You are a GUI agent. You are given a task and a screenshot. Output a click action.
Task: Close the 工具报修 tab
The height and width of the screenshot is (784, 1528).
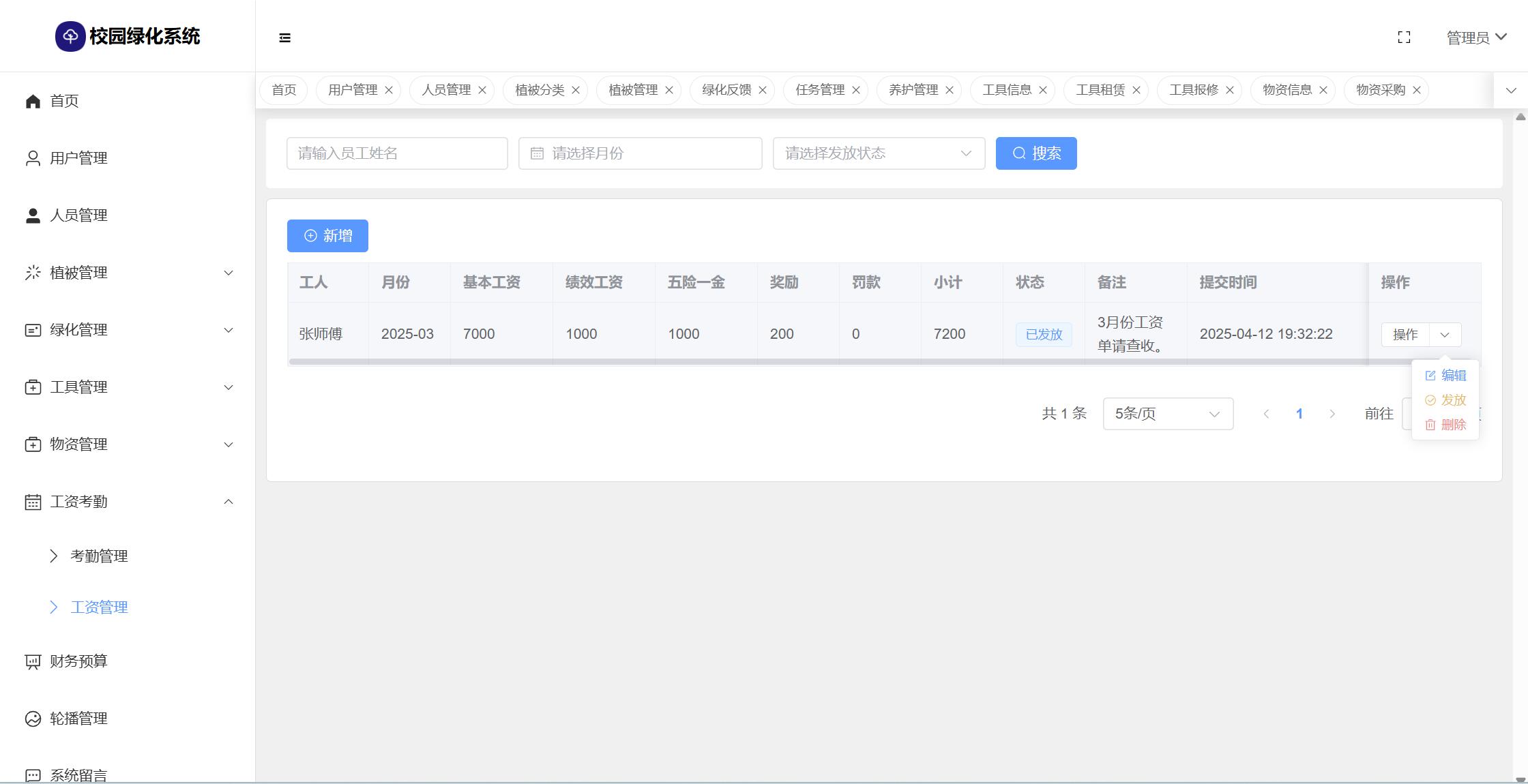(1230, 90)
